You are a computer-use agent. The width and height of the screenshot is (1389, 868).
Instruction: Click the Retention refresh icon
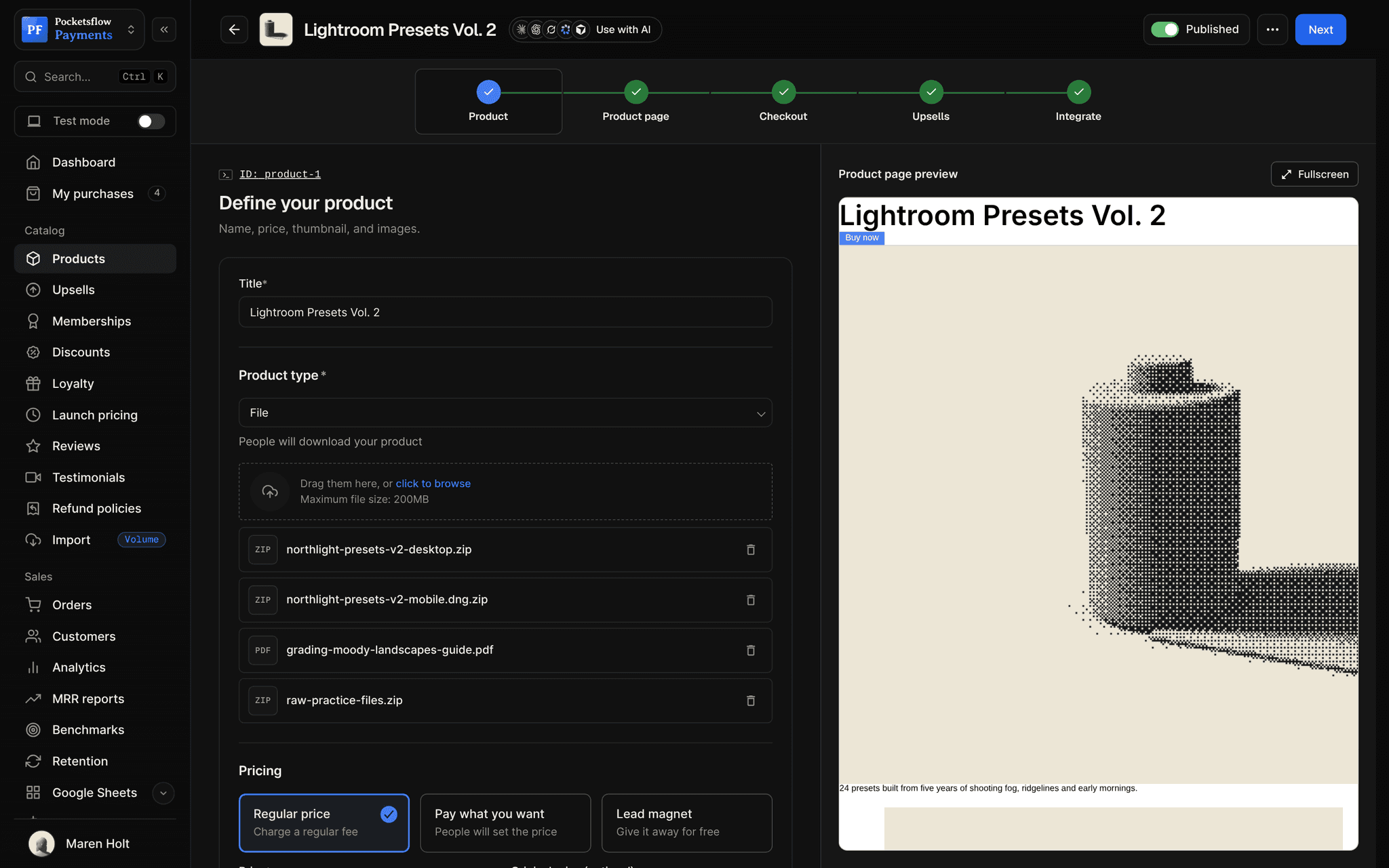(x=33, y=761)
